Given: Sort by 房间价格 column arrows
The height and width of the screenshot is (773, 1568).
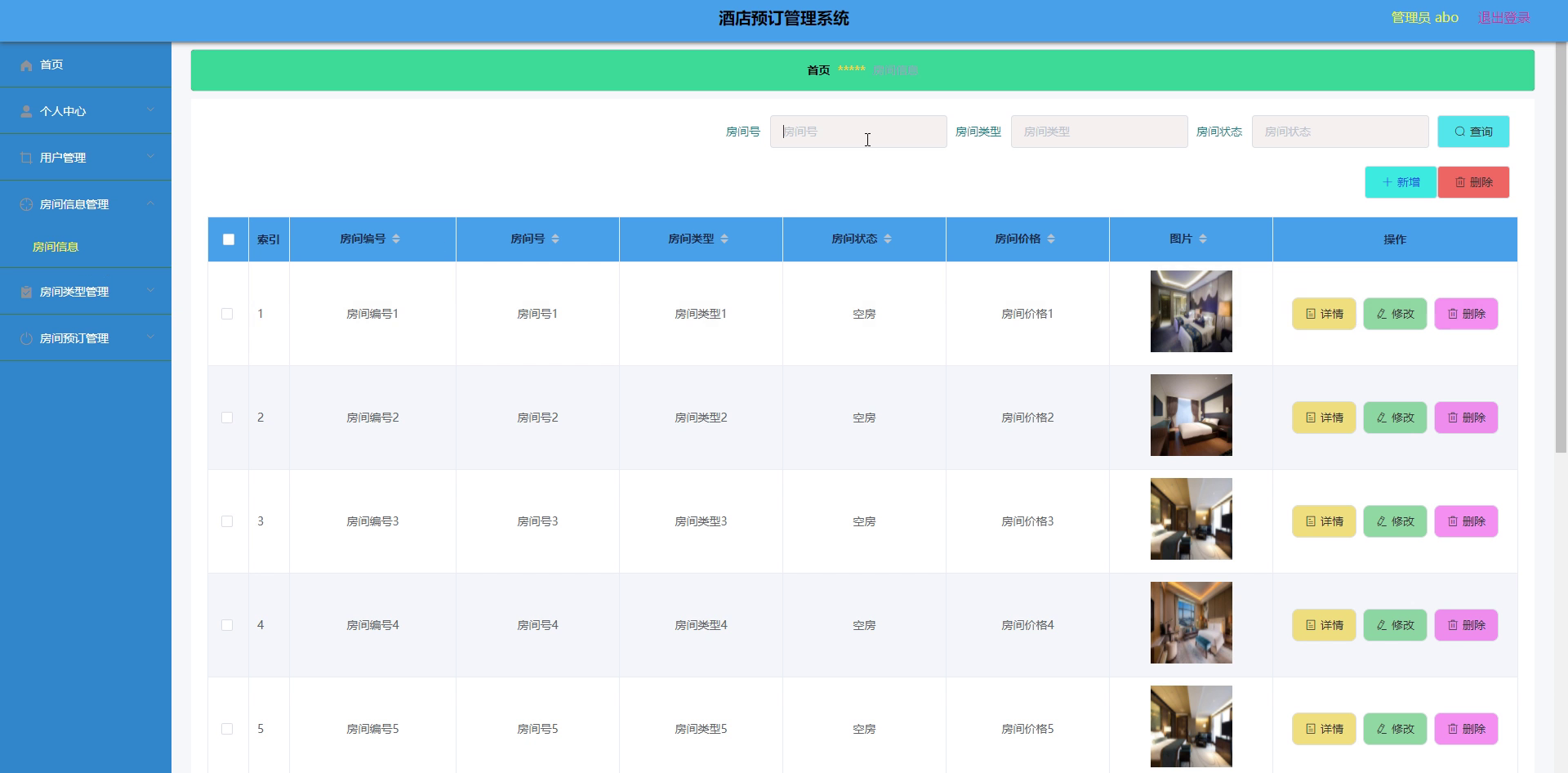Looking at the screenshot, I should click(x=1051, y=239).
